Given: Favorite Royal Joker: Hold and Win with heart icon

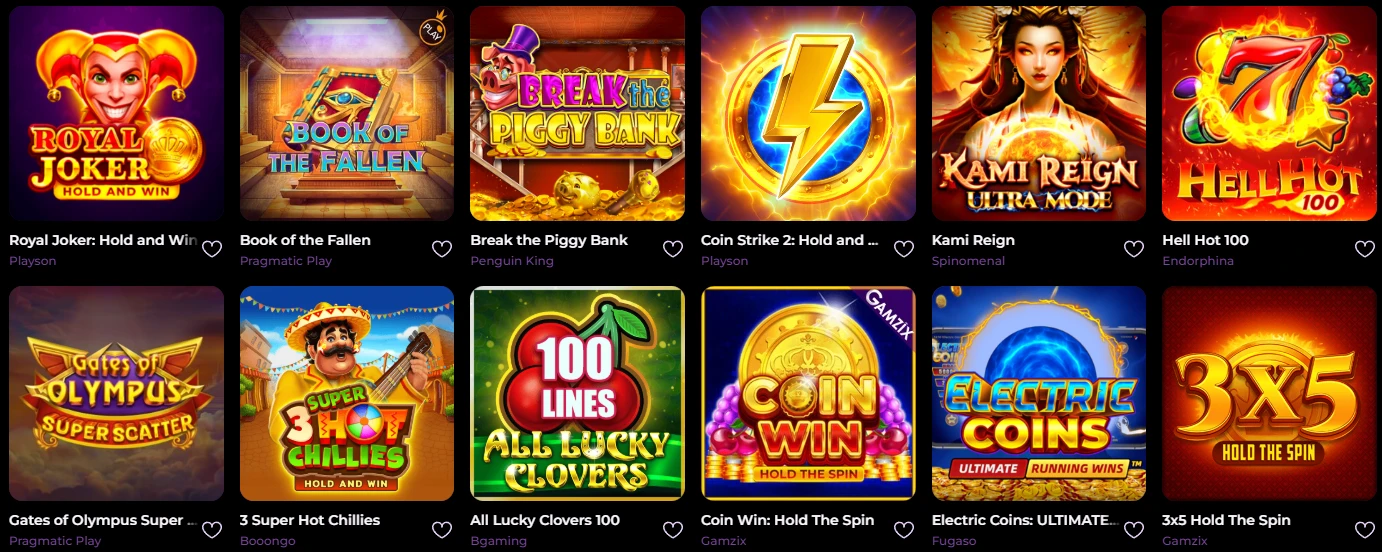Looking at the screenshot, I should [212, 249].
